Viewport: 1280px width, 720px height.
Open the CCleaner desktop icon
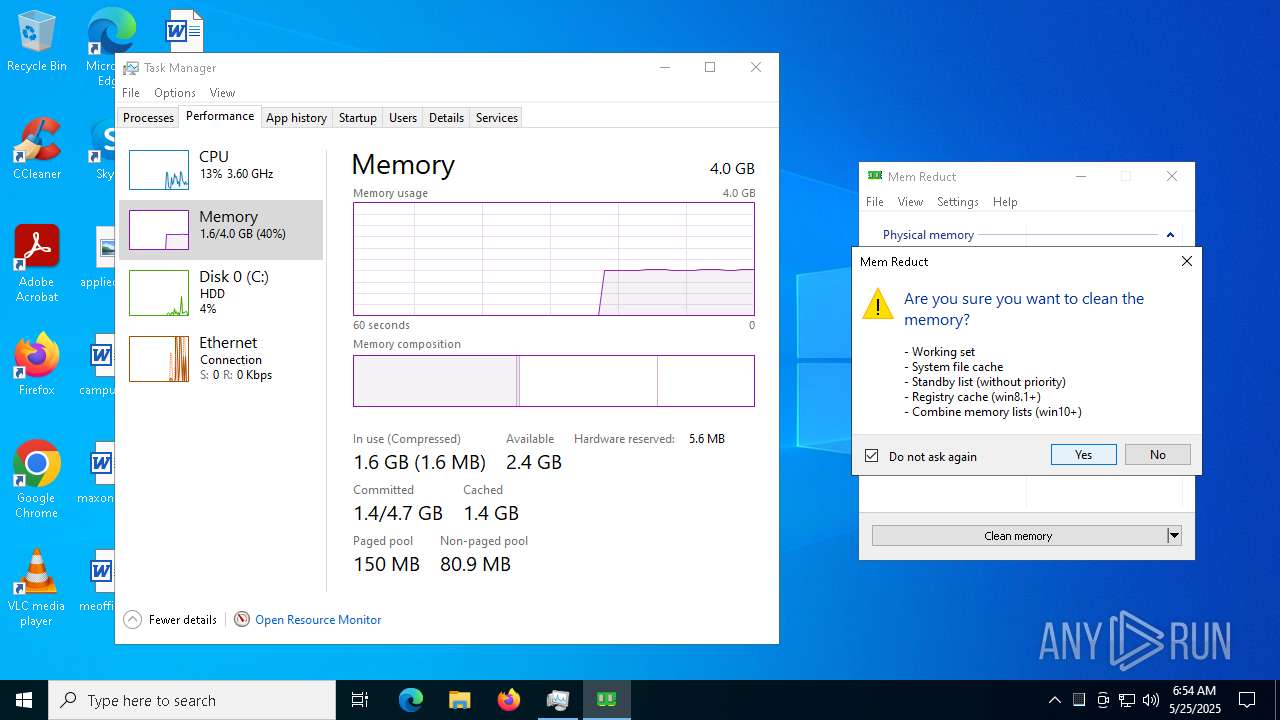(x=37, y=150)
